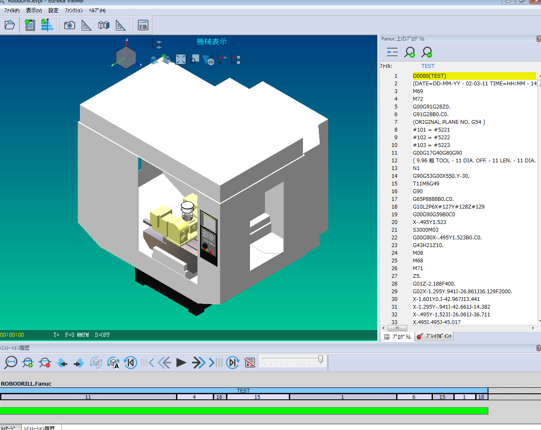This screenshot has height=430, width=541.
Task: Toggle the view visibility eye icon in the viewport
Action: [209, 60]
